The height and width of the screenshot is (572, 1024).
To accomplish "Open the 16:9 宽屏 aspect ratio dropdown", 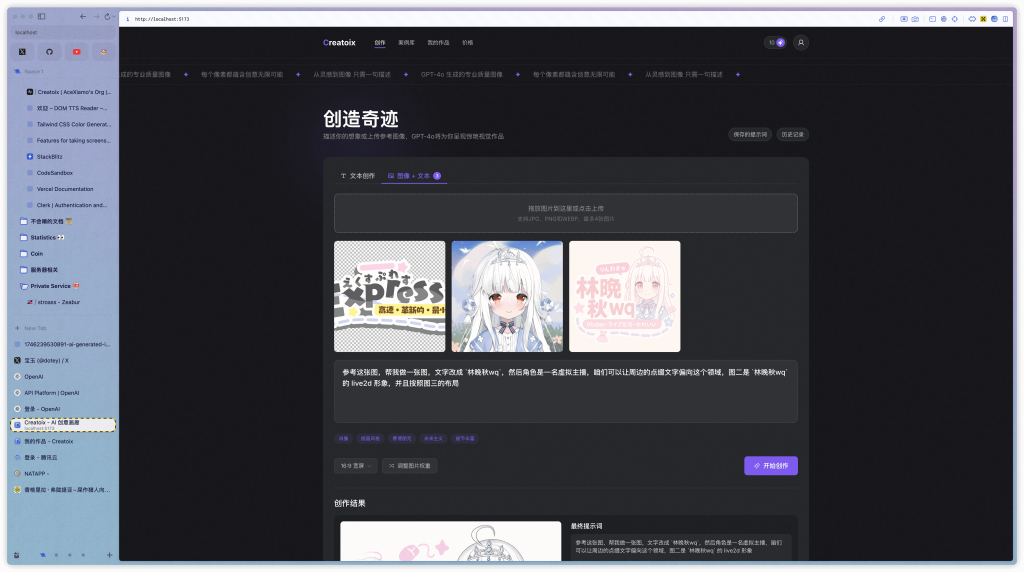I will 356,466.
